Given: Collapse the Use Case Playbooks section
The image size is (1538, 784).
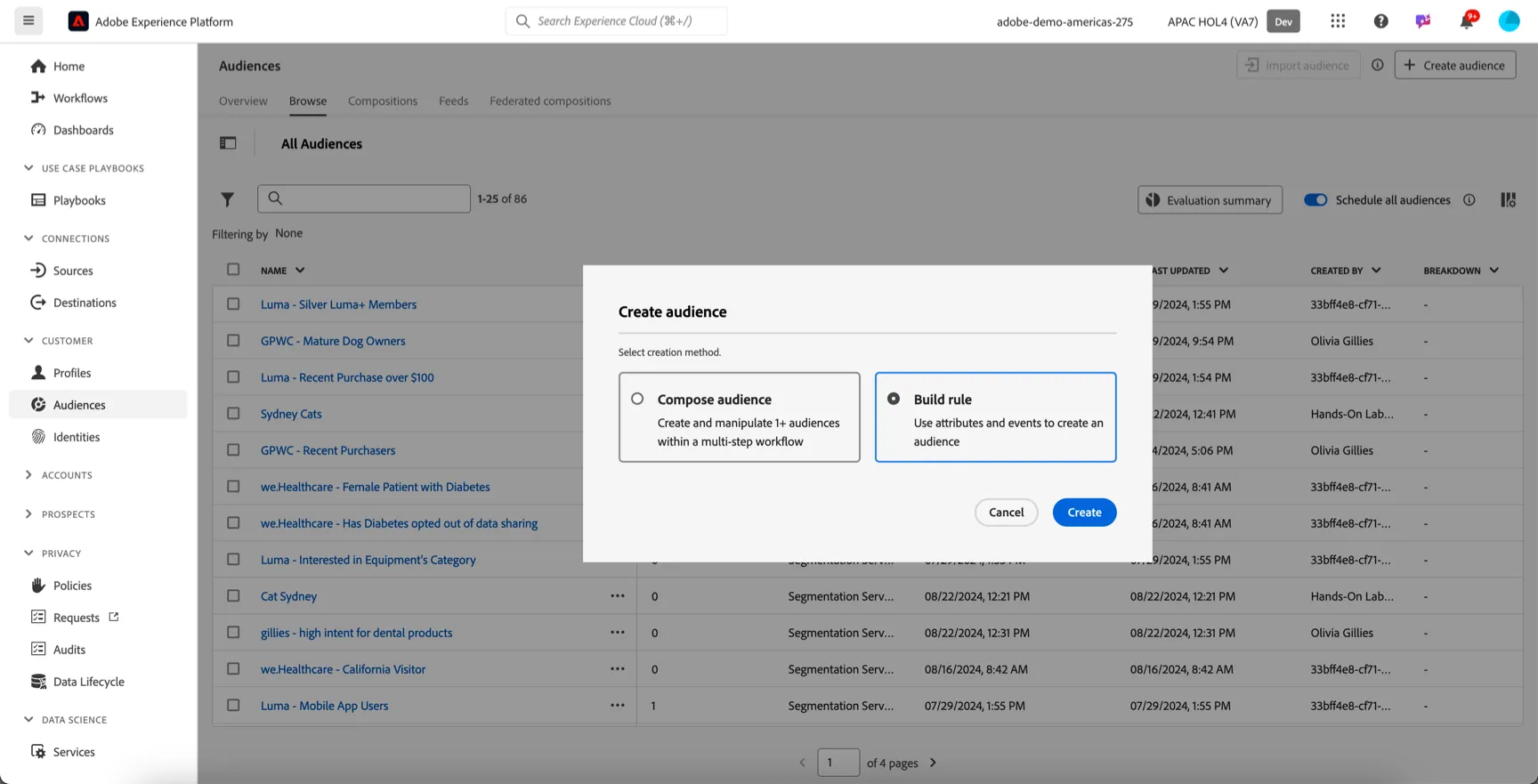Looking at the screenshot, I should [x=28, y=168].
